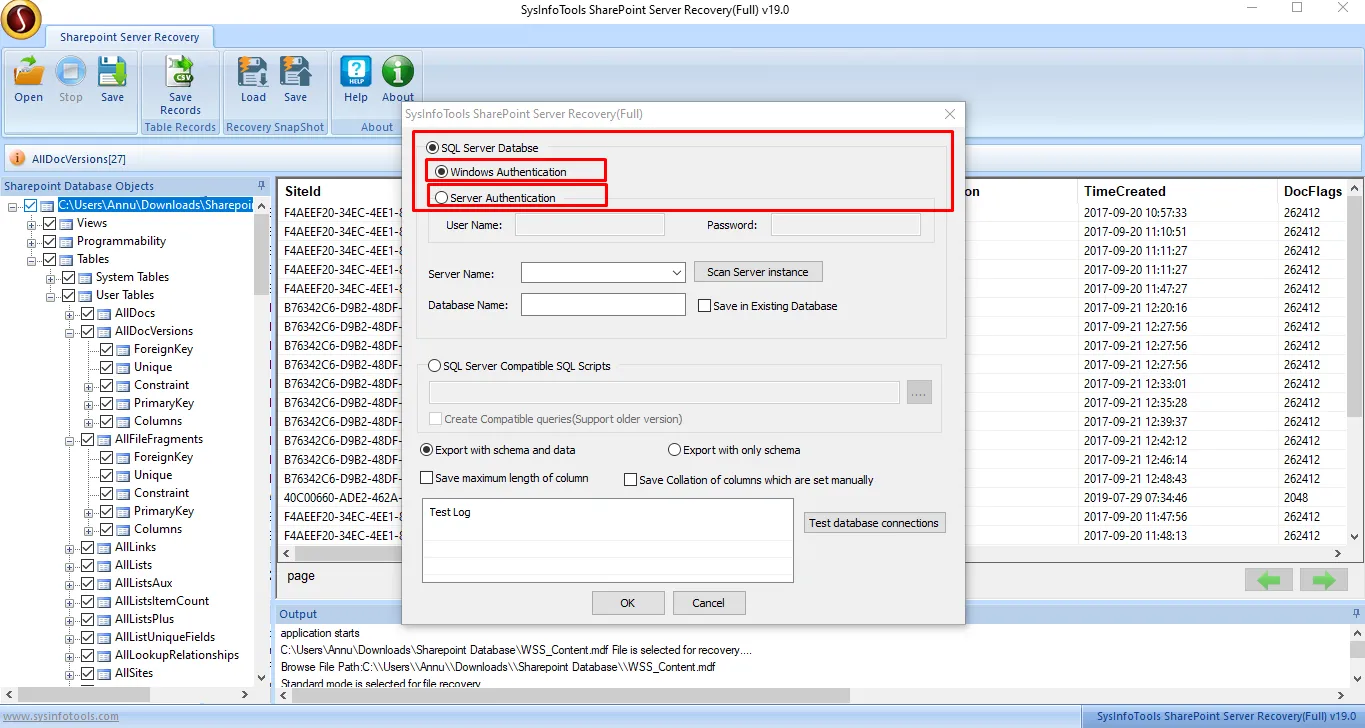This screenshot has width=1365, height=728.
Task: Click the green About info icon
Action: click(398, 71)
